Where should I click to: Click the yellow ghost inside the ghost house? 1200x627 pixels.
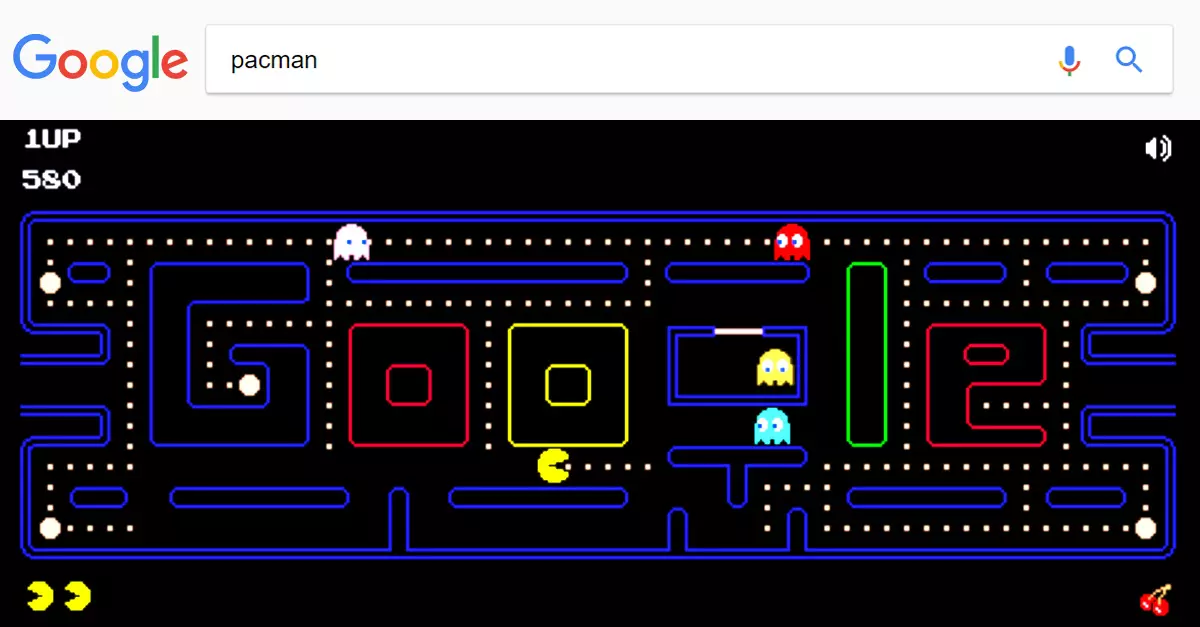(774, 367)
